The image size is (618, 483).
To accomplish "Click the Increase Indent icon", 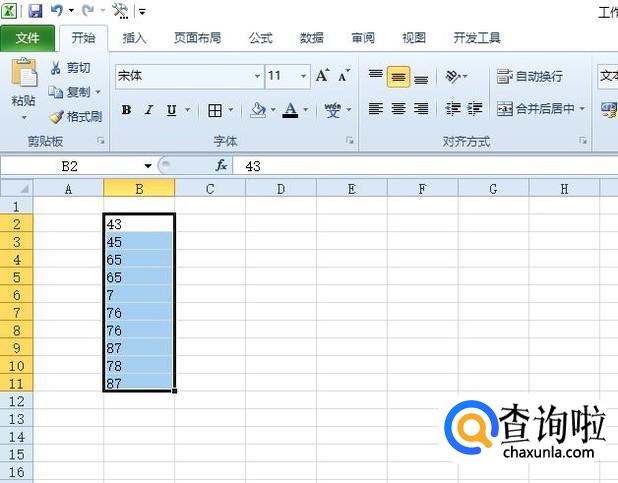I will pyautogui.click(x=475, y=109).
